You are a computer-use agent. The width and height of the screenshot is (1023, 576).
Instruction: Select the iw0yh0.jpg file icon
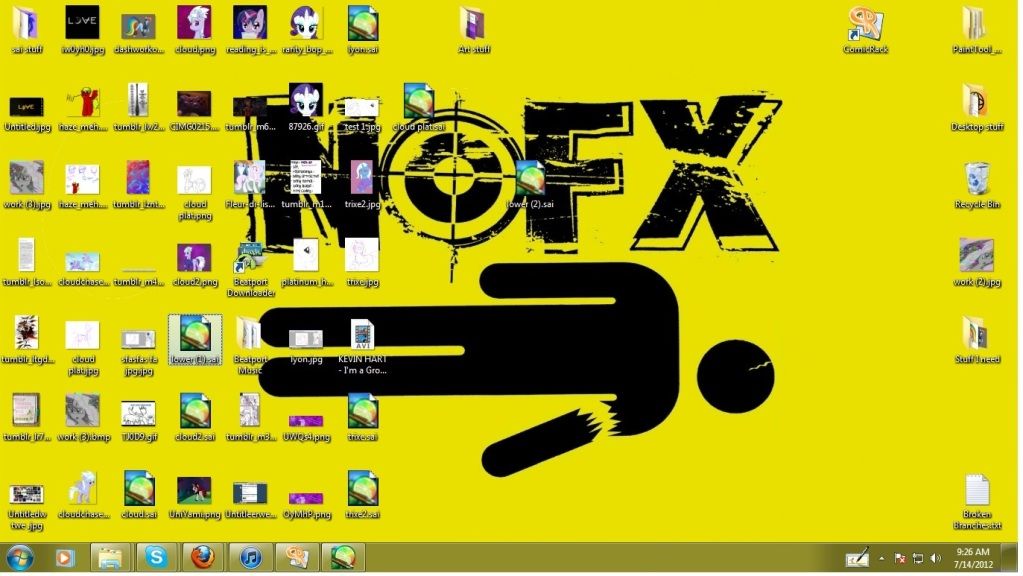pos(82,29)
